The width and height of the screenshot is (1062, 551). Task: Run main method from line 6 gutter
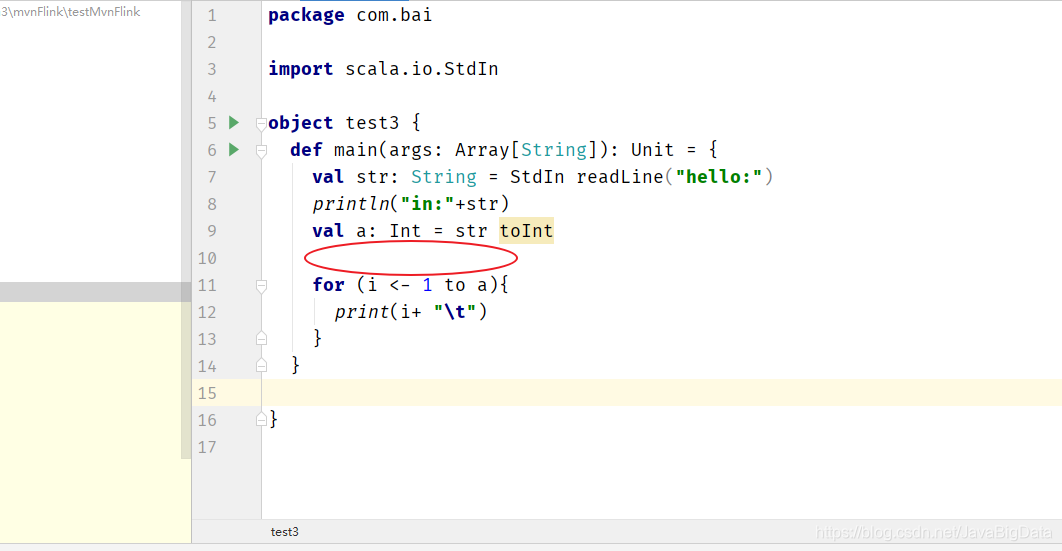click(234, 150)
